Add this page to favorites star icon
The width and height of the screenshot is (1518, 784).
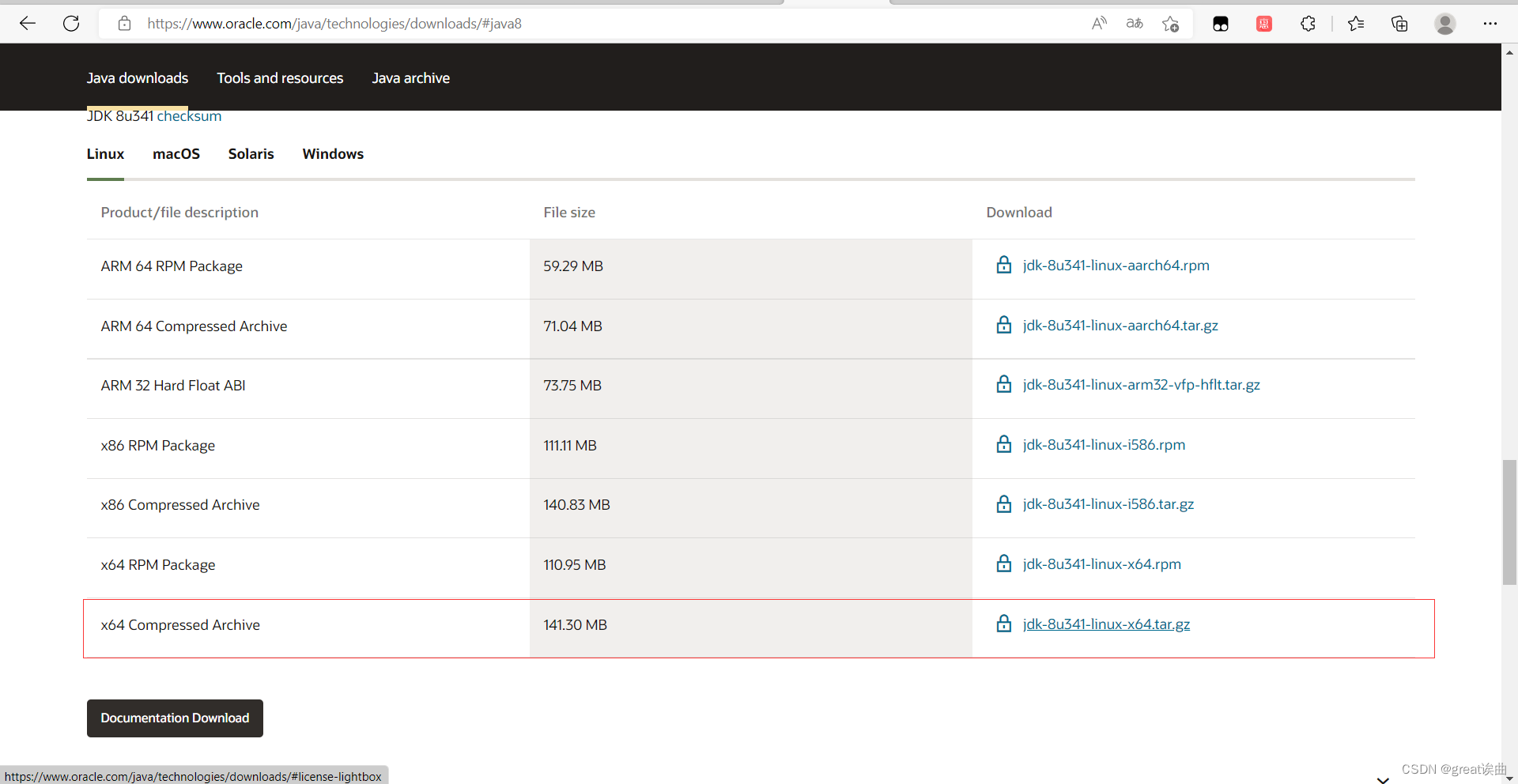[1171, 24]
